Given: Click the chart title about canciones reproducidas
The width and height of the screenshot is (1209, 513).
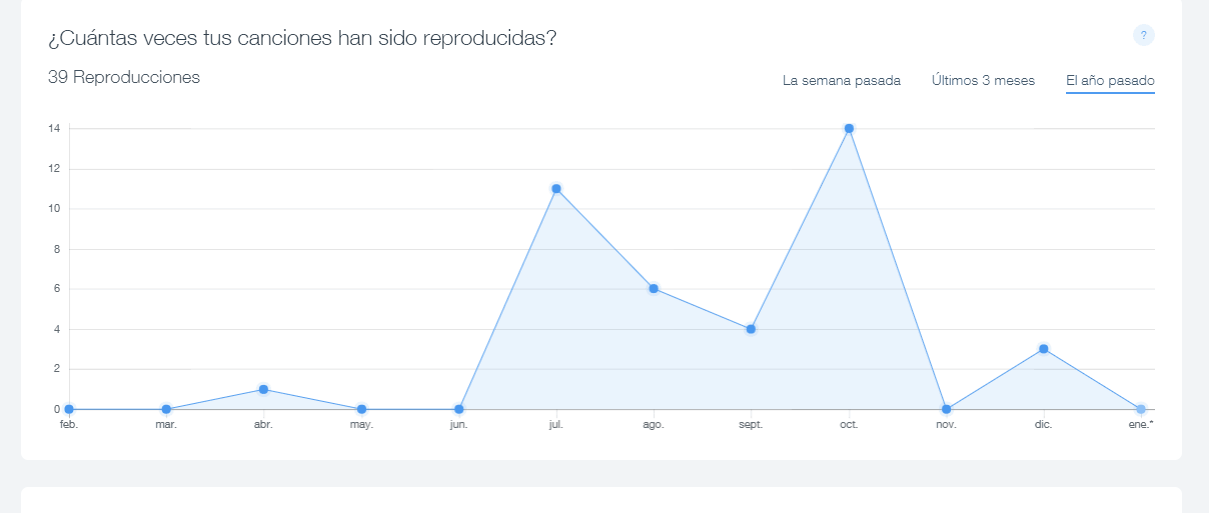Looking at the screenshot, I should pyautogui.click(x=302, y=38).
